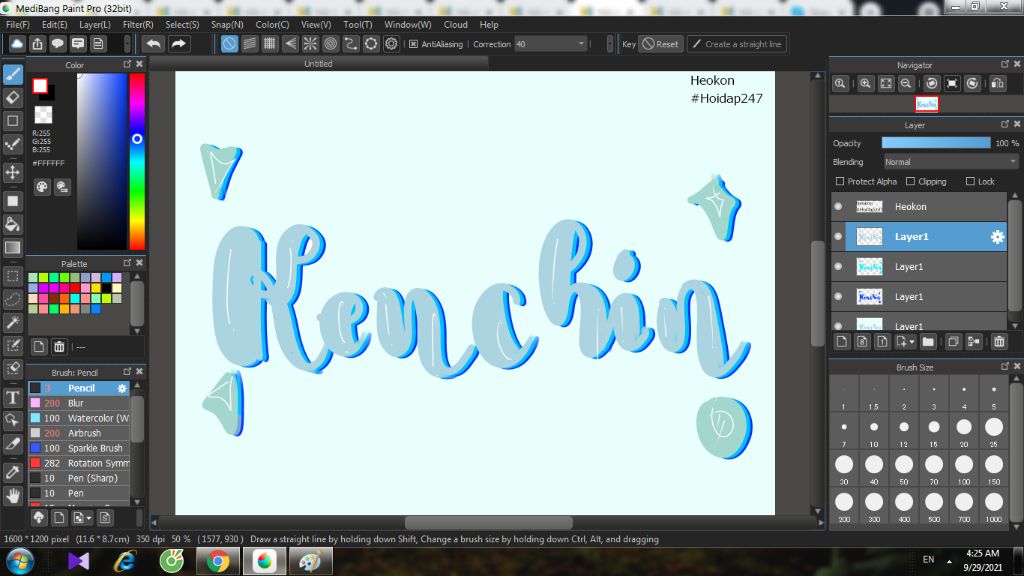This screenshot has width=1024, height=576.
Task: Select the Text tool
Action: pos(12,397)
